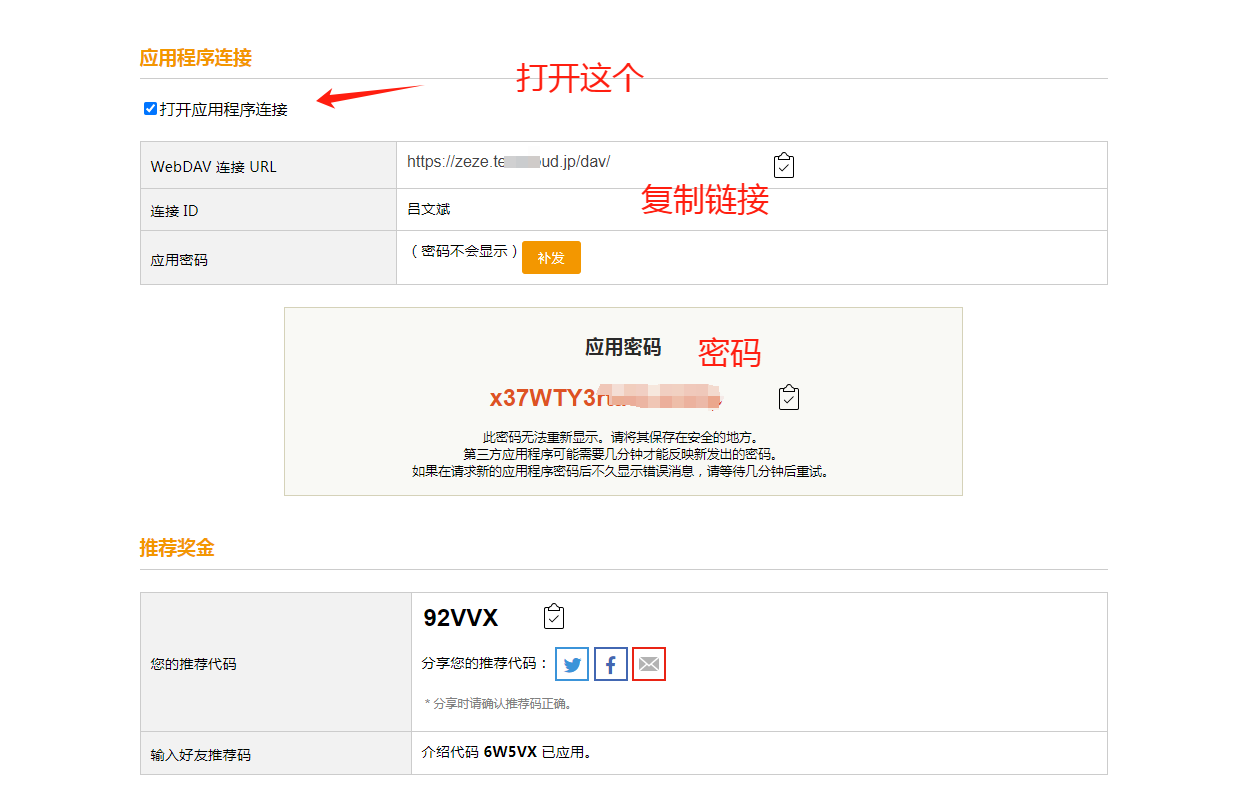
Task: Click the red app password string x37WTY3
Action: pos(548,398)
